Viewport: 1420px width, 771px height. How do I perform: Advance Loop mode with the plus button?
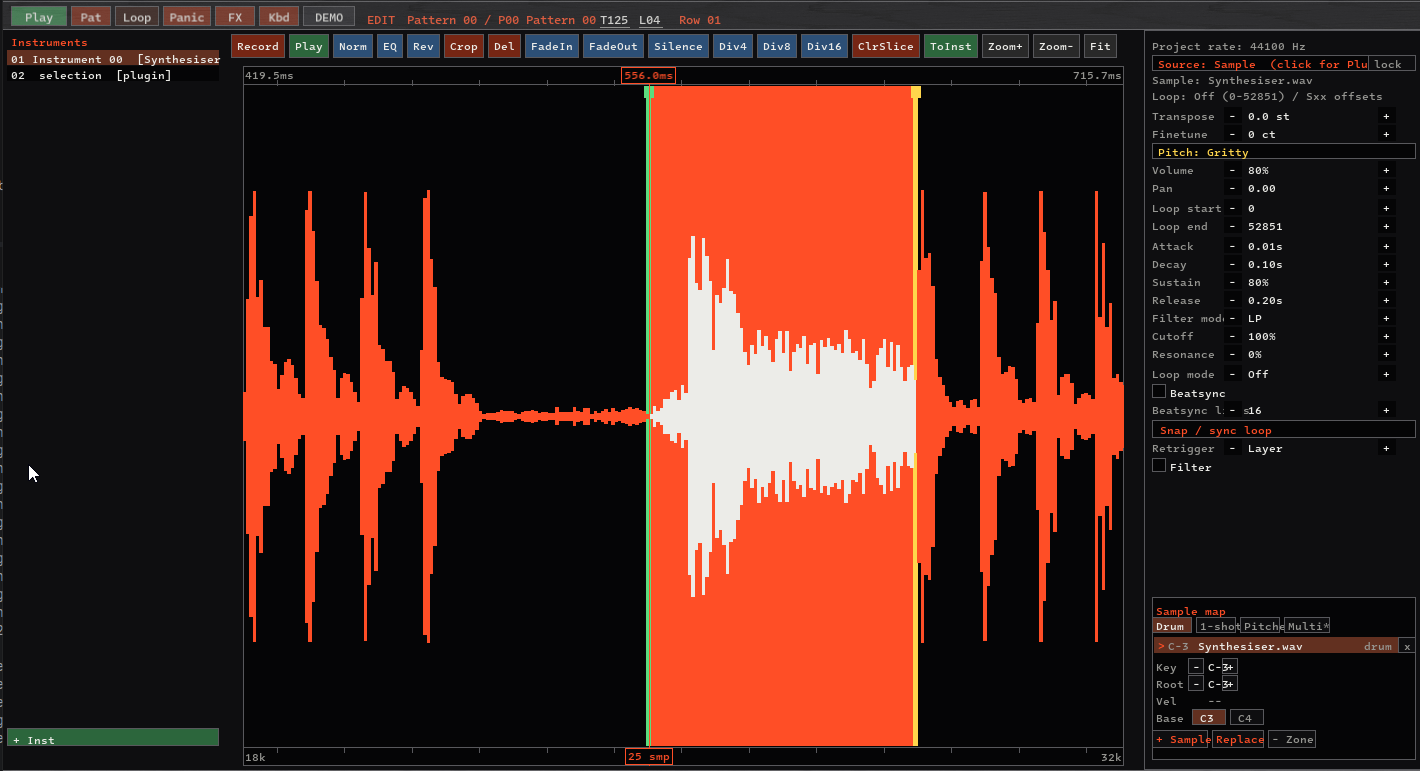1386,375
